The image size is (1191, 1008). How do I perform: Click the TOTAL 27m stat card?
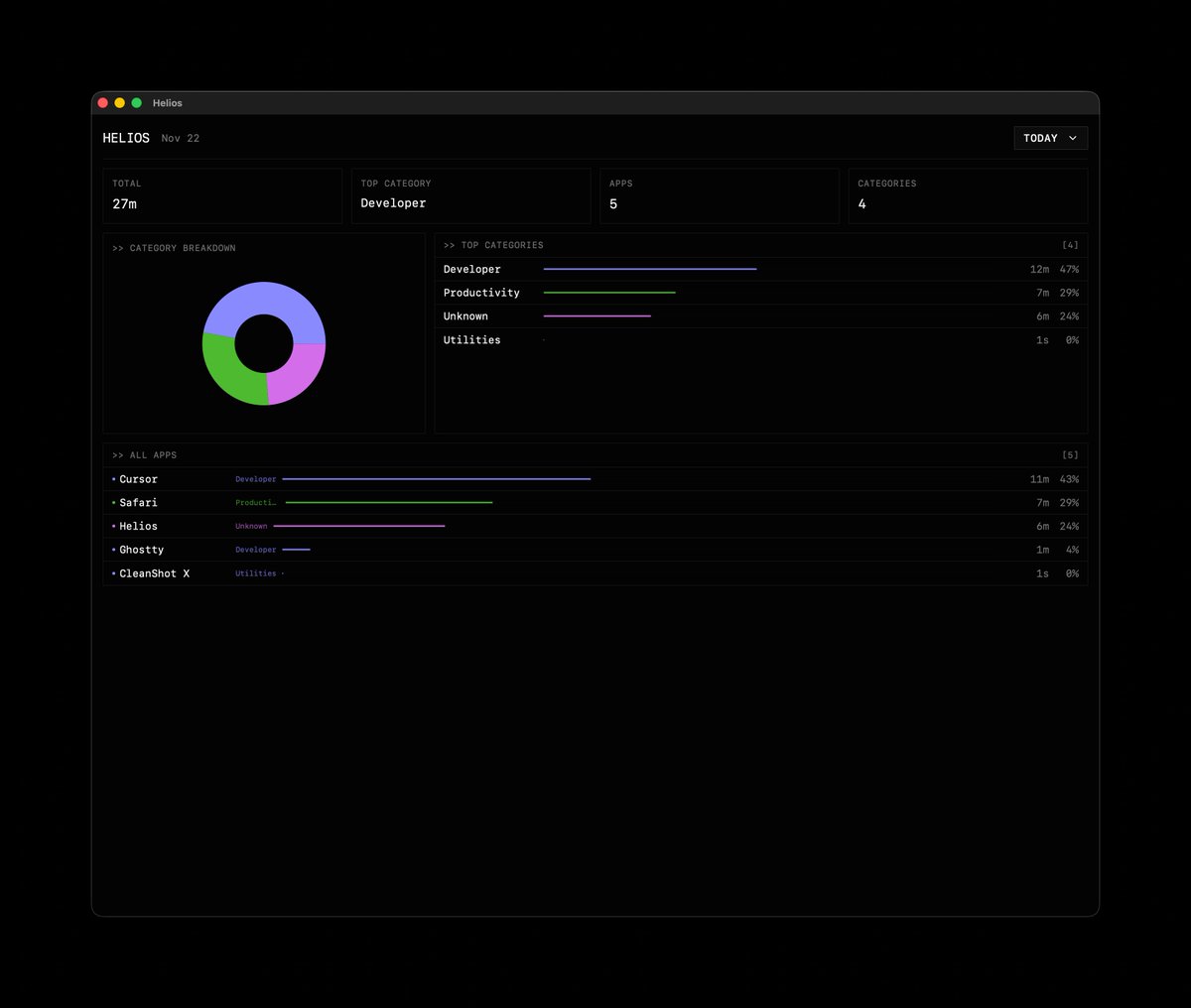click(222, 195)
